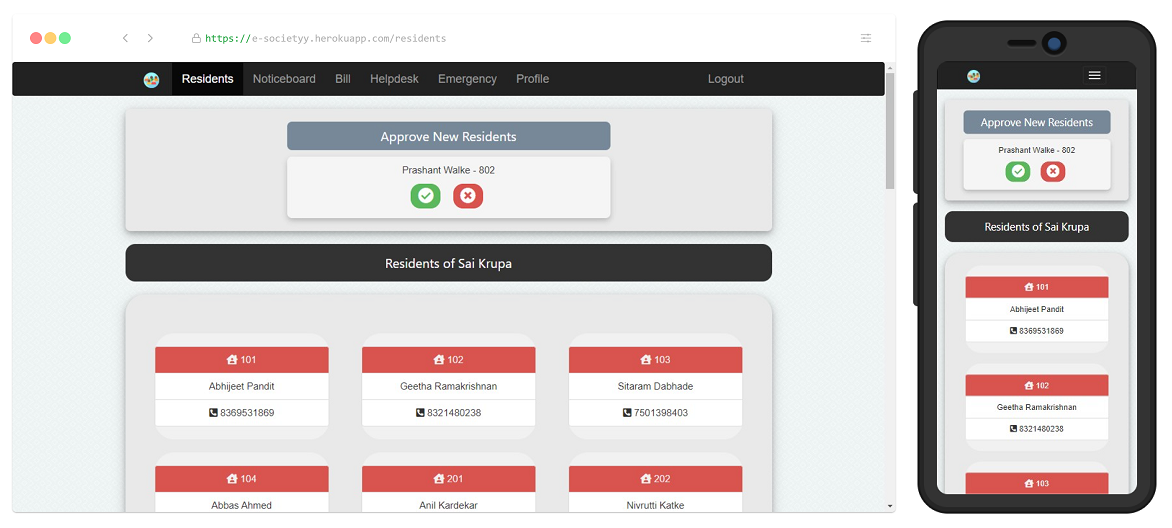Image resolution: width=1172 pixels, height=528 pixels.
Task: Approve Prashant Walke with green check in desktop browser
Action: tap(425, 196)
